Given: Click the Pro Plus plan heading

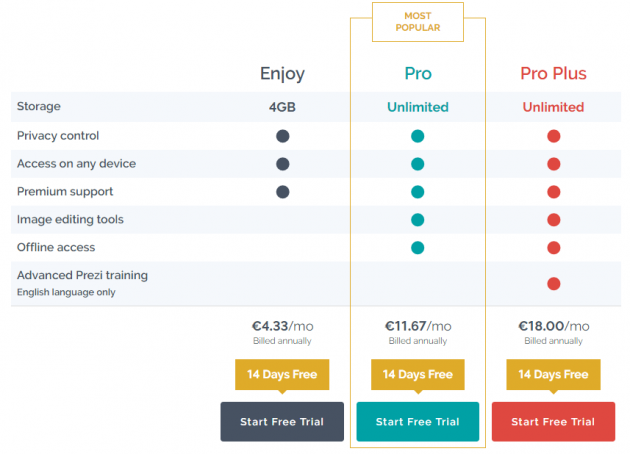Looking at the screenshot, I should coord(553,74).
